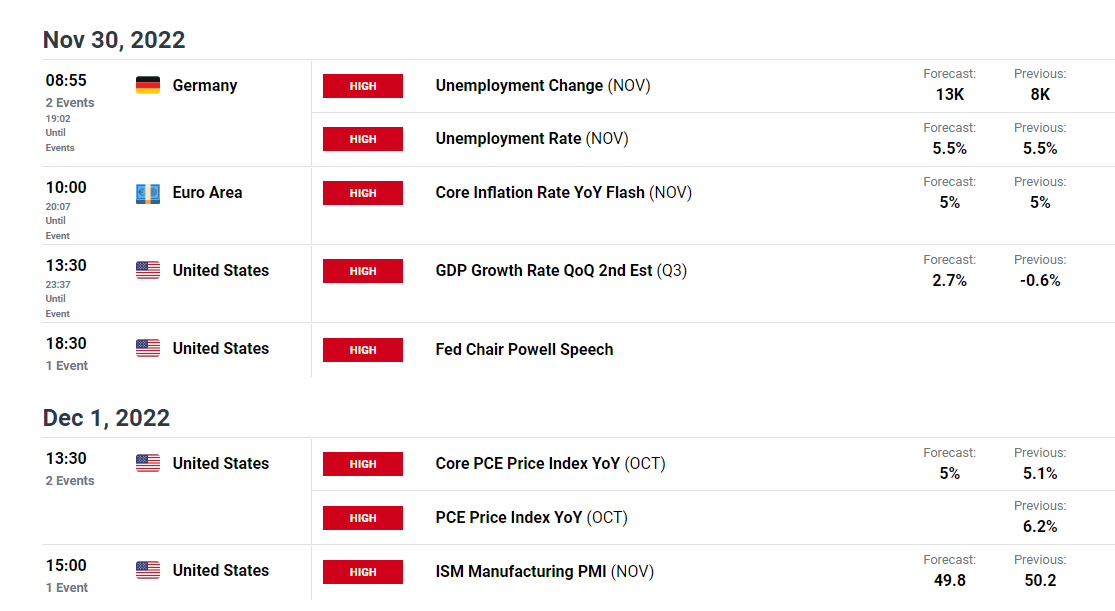Click the Germany flag icon

pyautogui.click(x=148, y=85)
